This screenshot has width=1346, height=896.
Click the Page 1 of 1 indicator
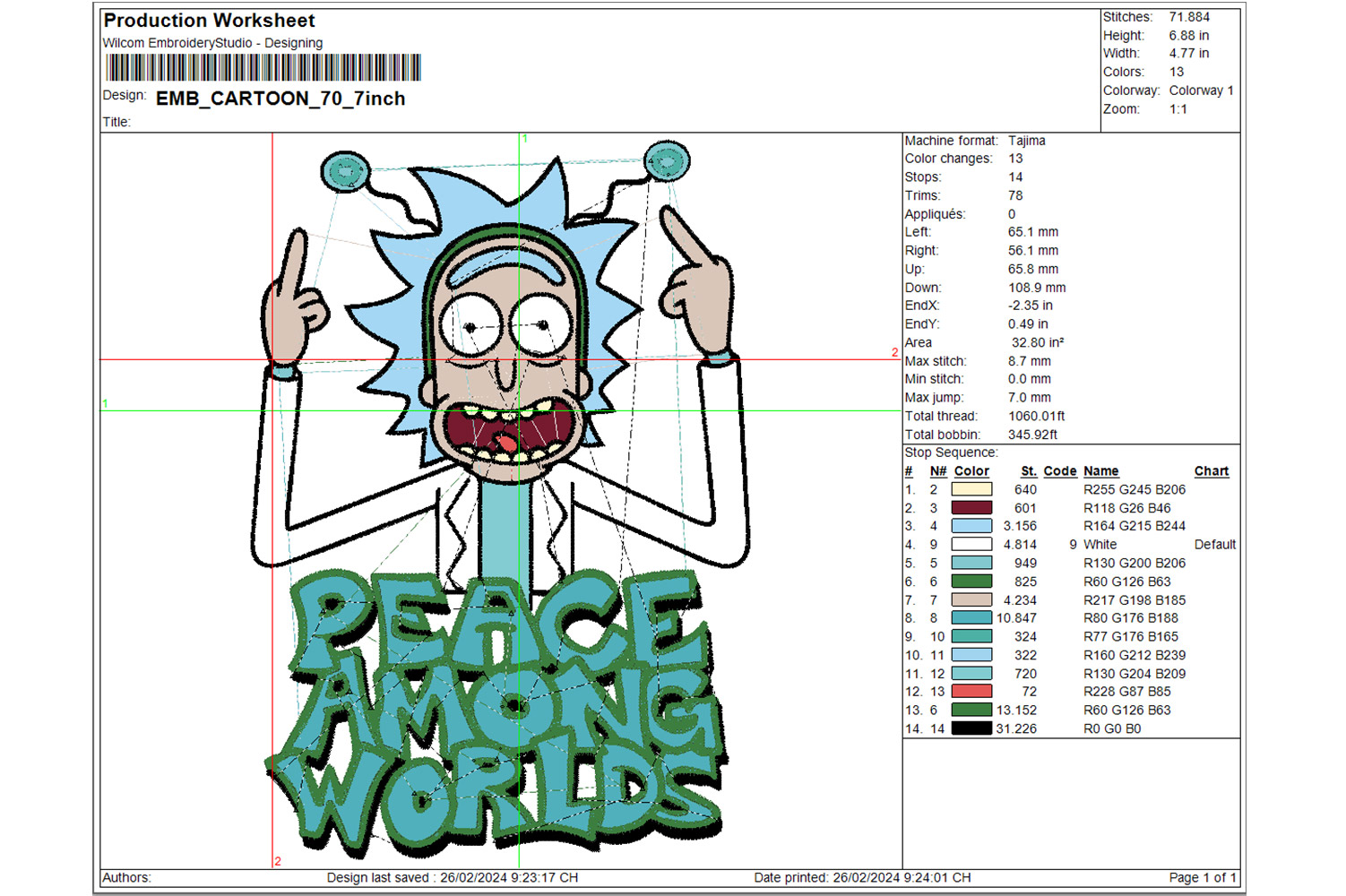tap(1203, 878)
